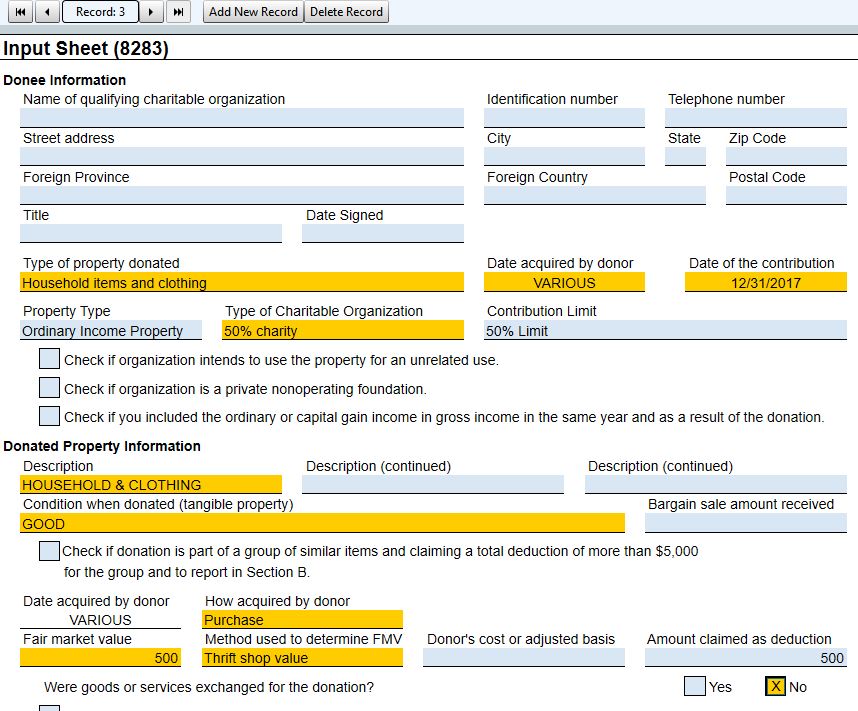The height and width of the screenshot is (711, 858).
Task: Click Date acquired by donor VARIOUS field under Donee Information
Action: [564, 282]
